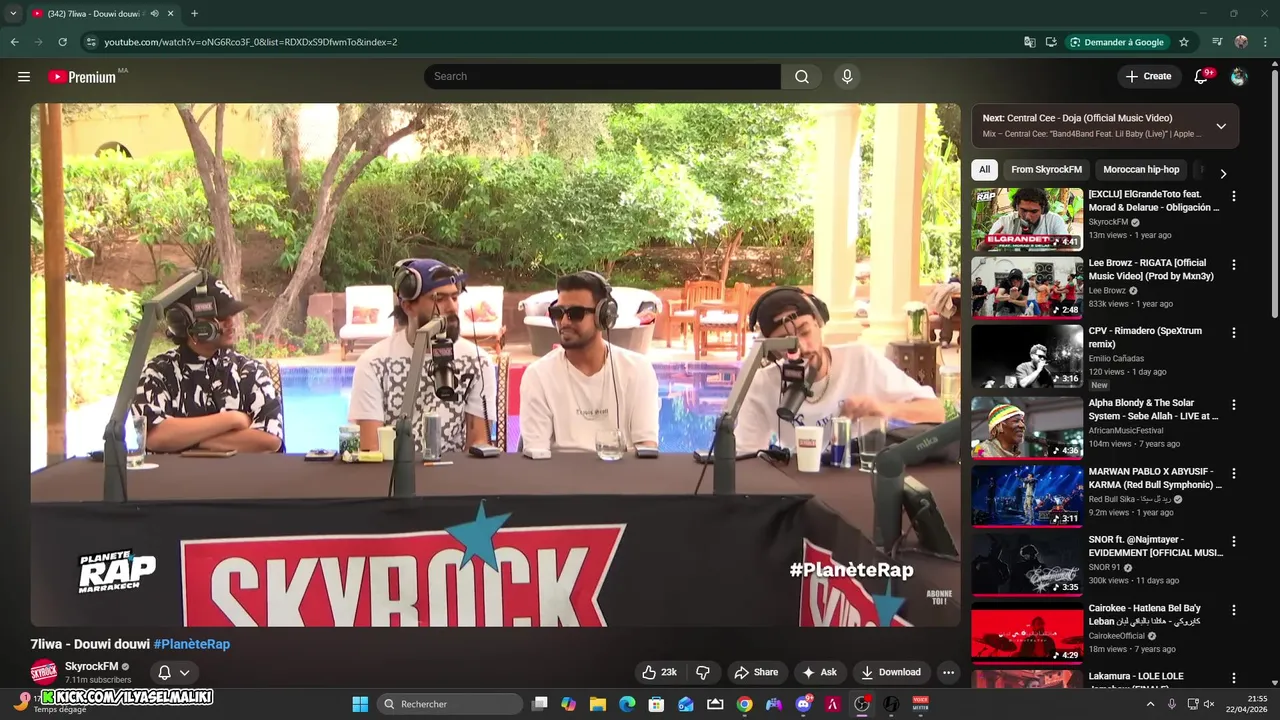Select the From SkyrockFM chip
The image size is (1280, 720).
click(x=1046, y=170)
